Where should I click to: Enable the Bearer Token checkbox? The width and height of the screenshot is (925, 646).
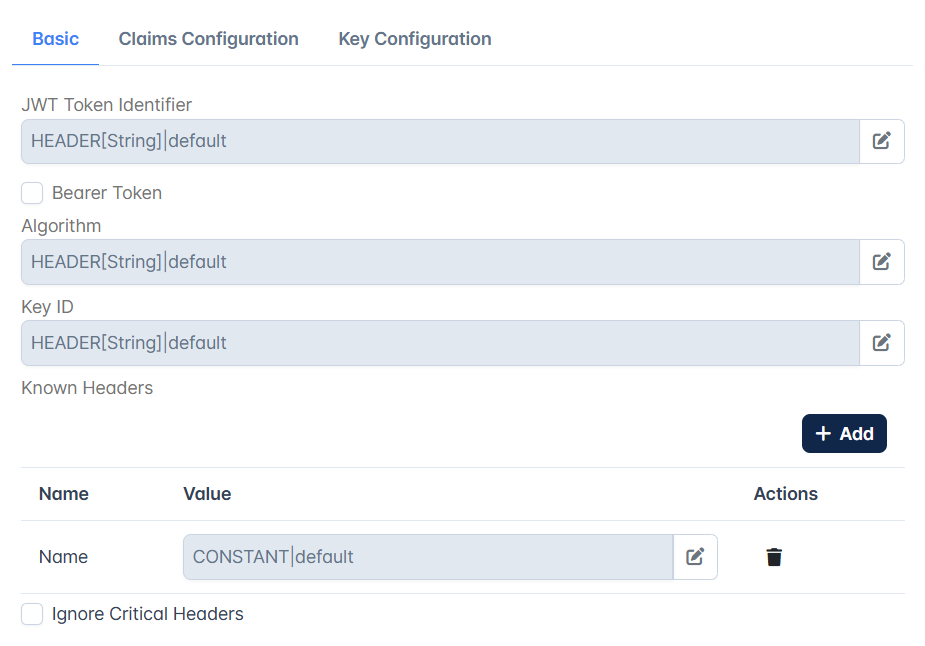32,193
